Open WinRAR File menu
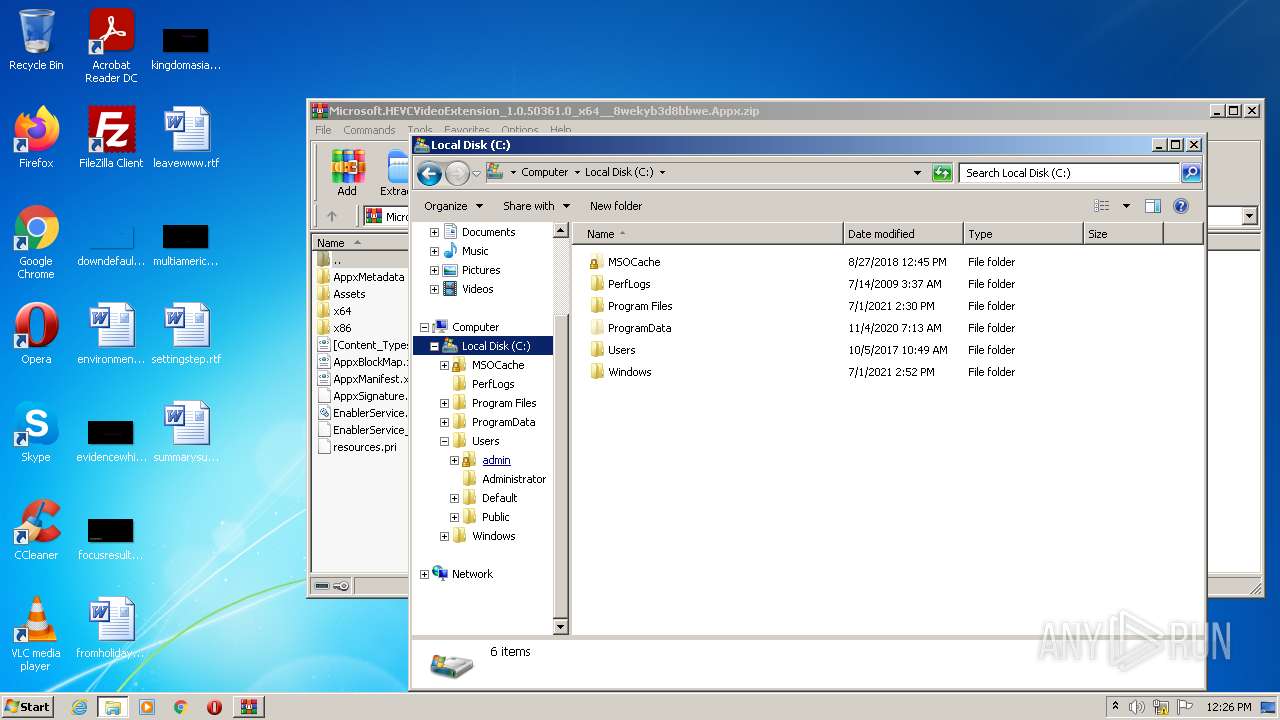This screenshot has height=720, width=1280. click(323, 130)
